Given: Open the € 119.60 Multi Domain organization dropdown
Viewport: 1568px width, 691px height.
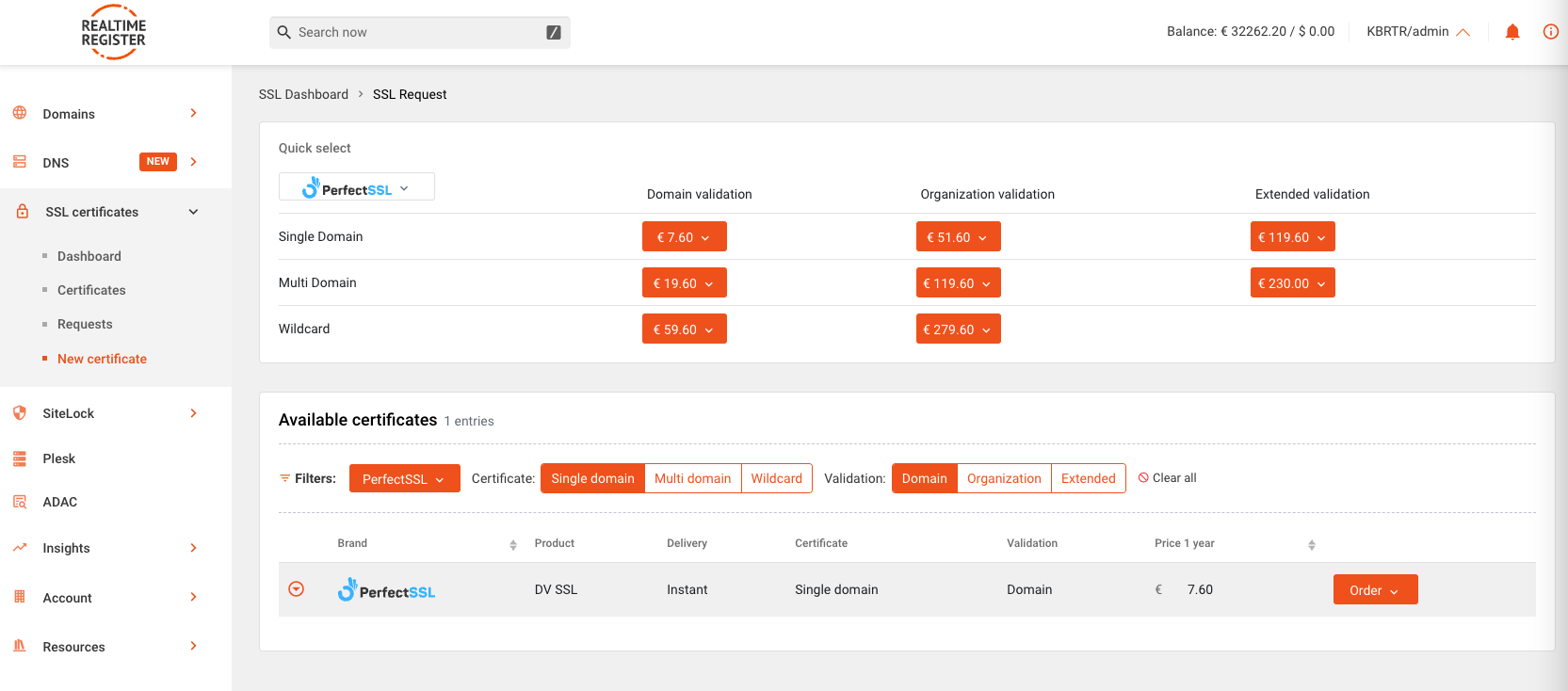Looking at the screenshot, I should (958, 282).
